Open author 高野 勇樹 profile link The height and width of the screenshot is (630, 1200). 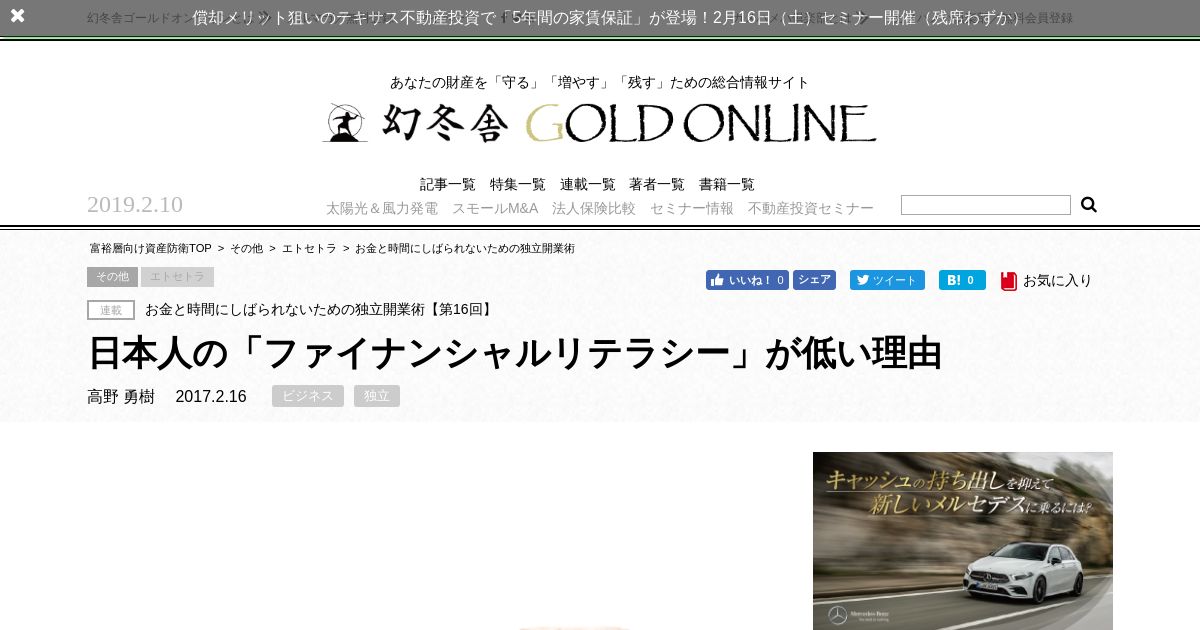coord(121,396)
